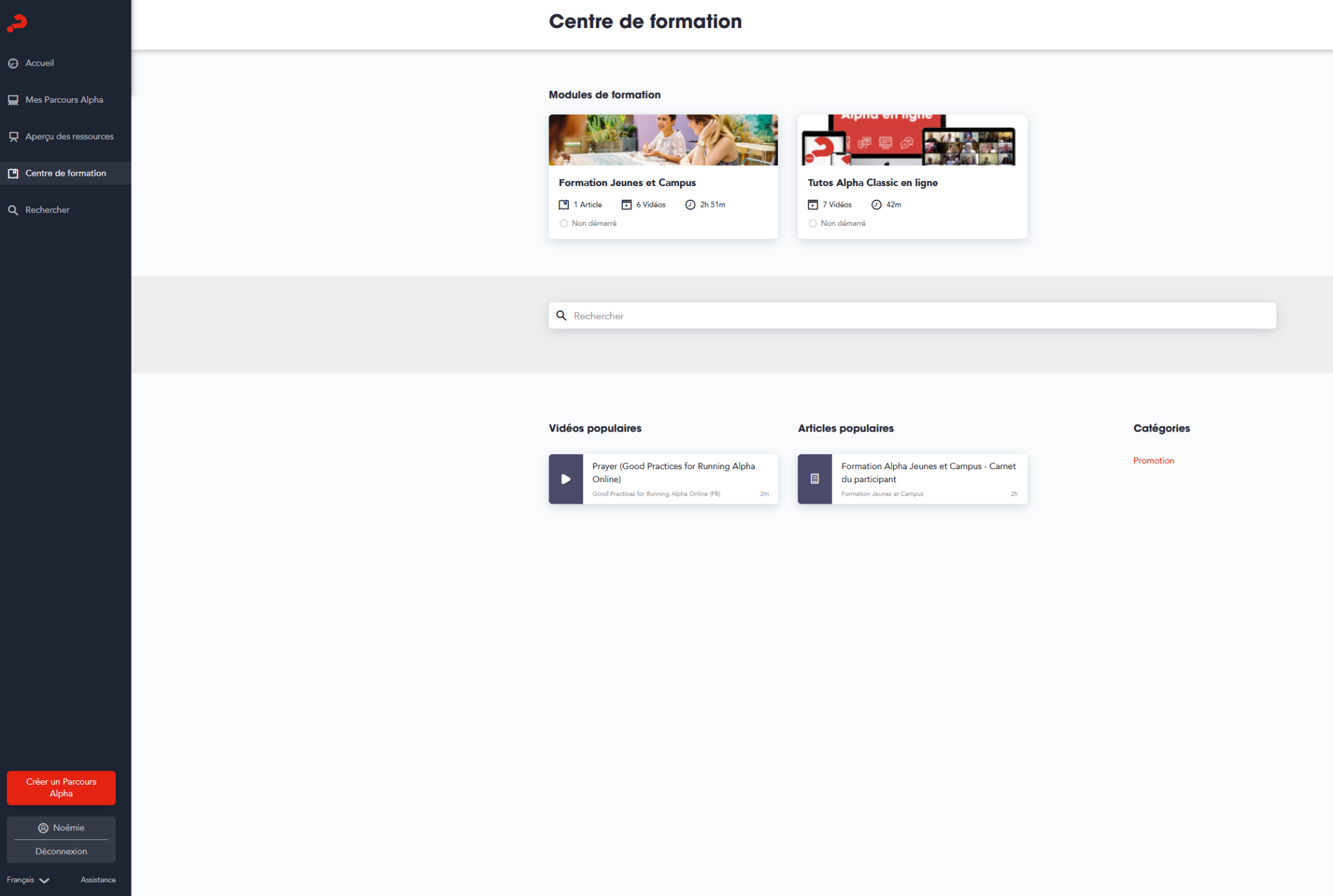Image resolution: width=1333 pixels, height=896 pixels.
Task: Click clock icon next to 2h 51m
Action: coord(690,205)
